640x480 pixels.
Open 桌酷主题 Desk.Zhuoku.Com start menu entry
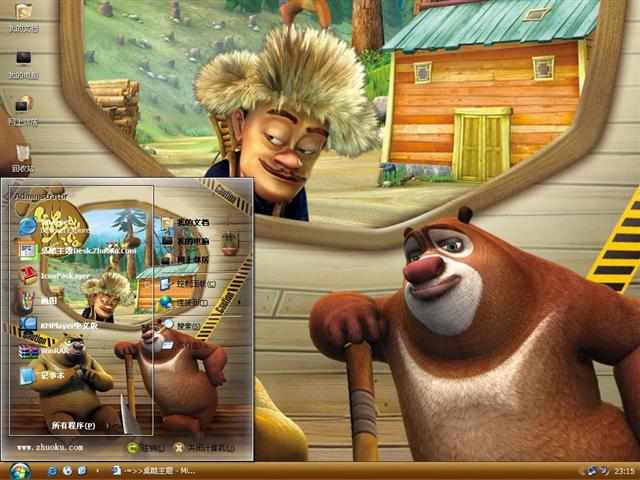pos(78,251)
